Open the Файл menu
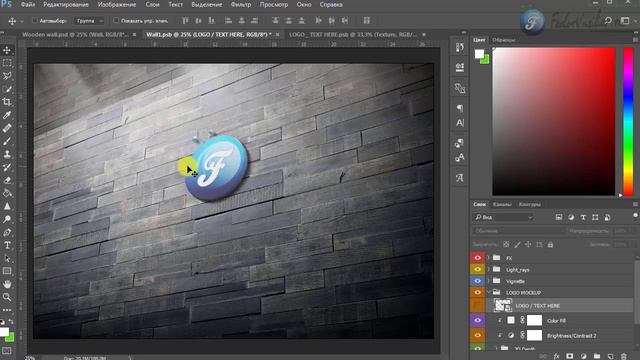The height and width of the screenshot is (360, 640). pyautogui.click(x=28, y=4)
